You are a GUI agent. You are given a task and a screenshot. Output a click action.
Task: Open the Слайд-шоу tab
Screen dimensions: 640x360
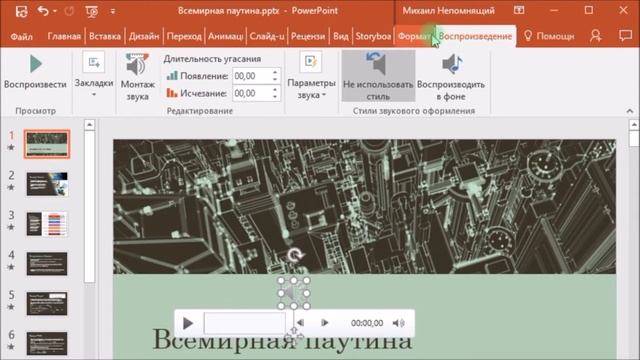coord(267,36)
